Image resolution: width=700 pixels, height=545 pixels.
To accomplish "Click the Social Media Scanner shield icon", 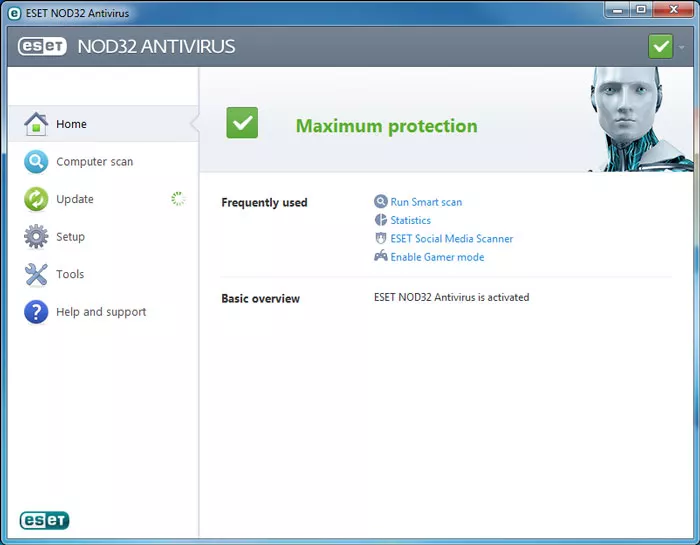I will coord(380,238).
